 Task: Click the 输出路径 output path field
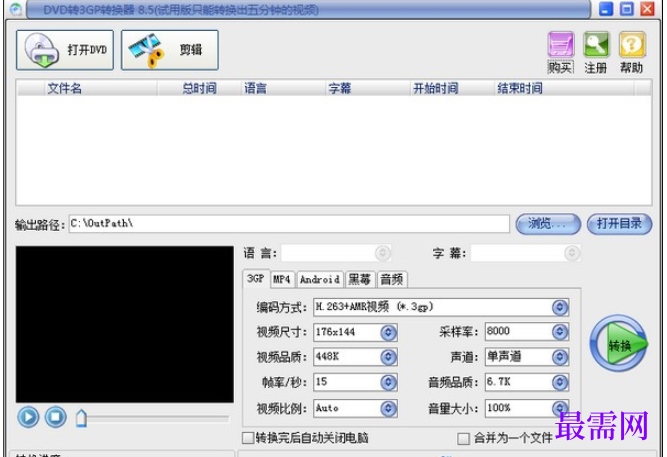[289, 224]
